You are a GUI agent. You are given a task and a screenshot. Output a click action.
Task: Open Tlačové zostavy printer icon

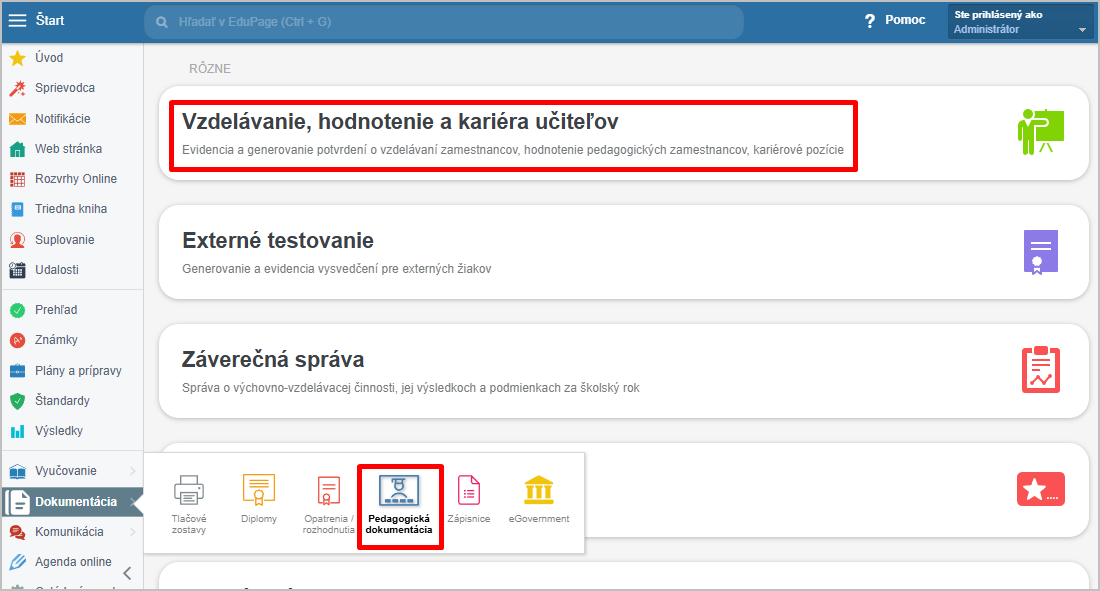(x=189, y=490)
